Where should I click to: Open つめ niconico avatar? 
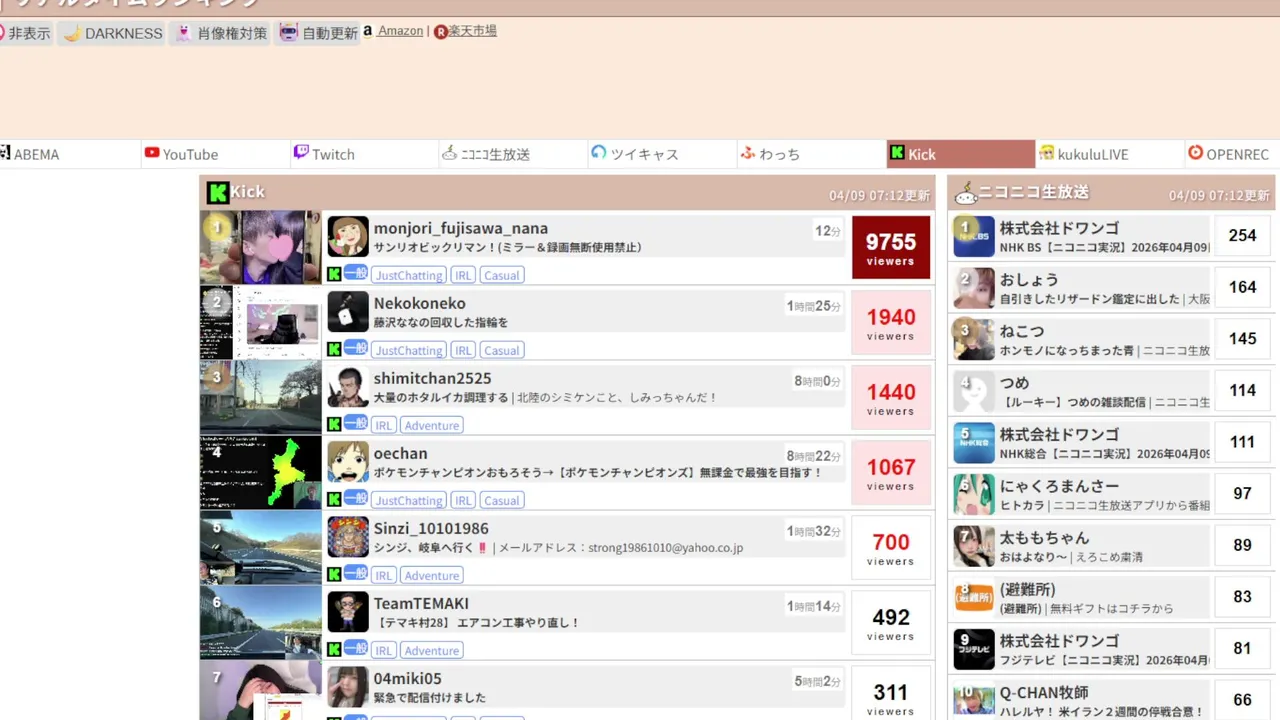(x=974, y=391)
